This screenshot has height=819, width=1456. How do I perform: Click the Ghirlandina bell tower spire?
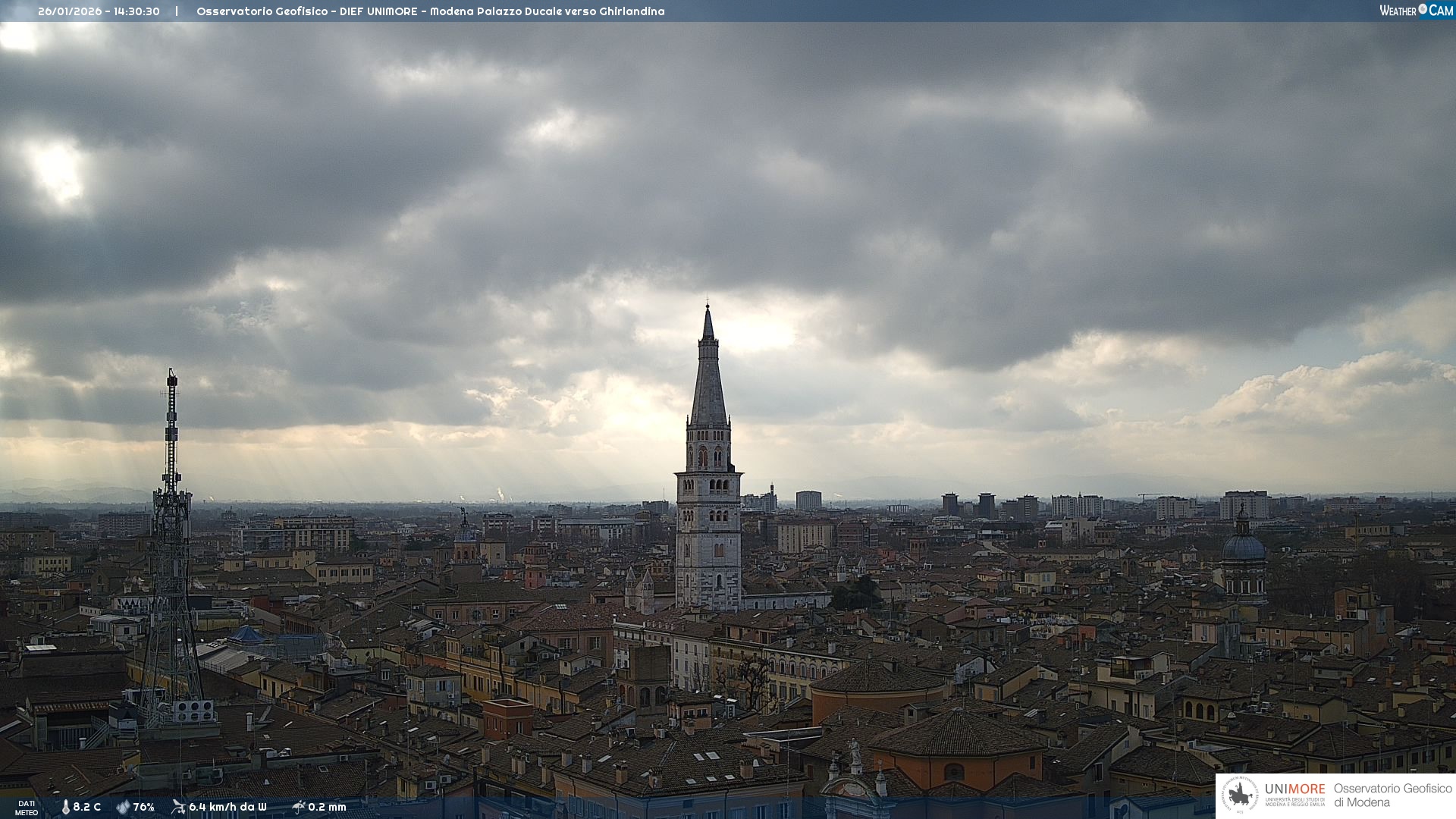point(708,379)
